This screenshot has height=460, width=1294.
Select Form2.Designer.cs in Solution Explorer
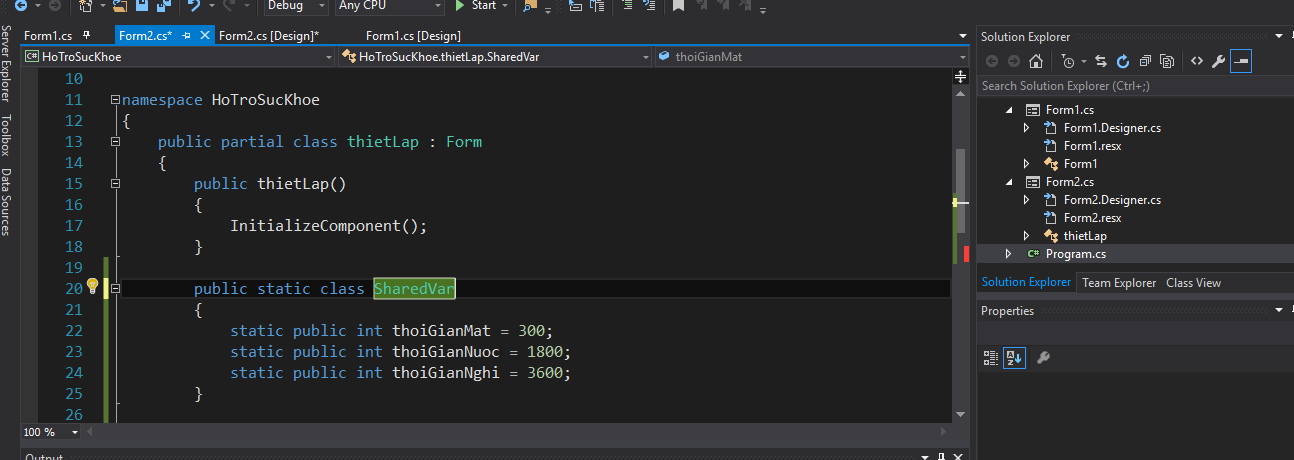(1112, 200)
